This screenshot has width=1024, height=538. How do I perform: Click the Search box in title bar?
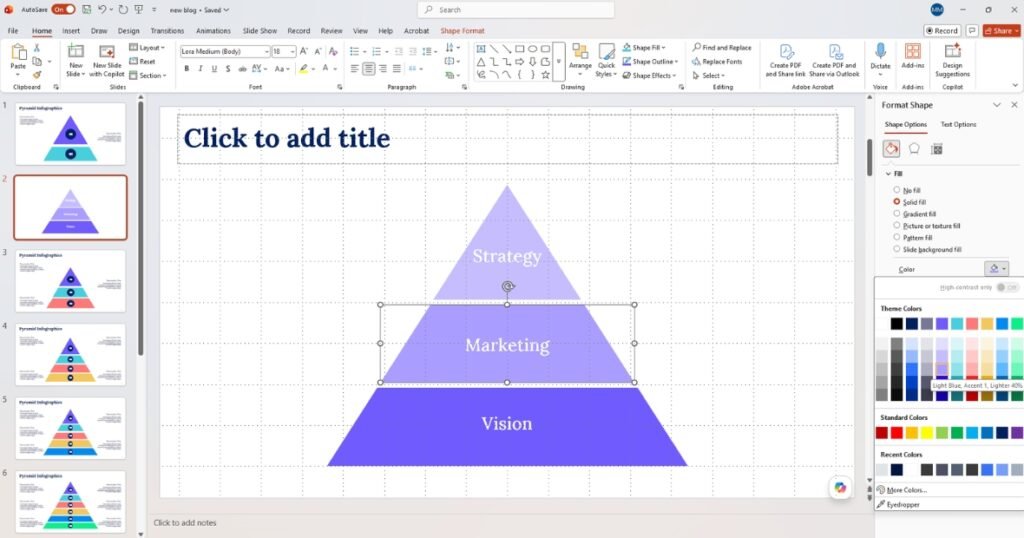pos(516,10)
